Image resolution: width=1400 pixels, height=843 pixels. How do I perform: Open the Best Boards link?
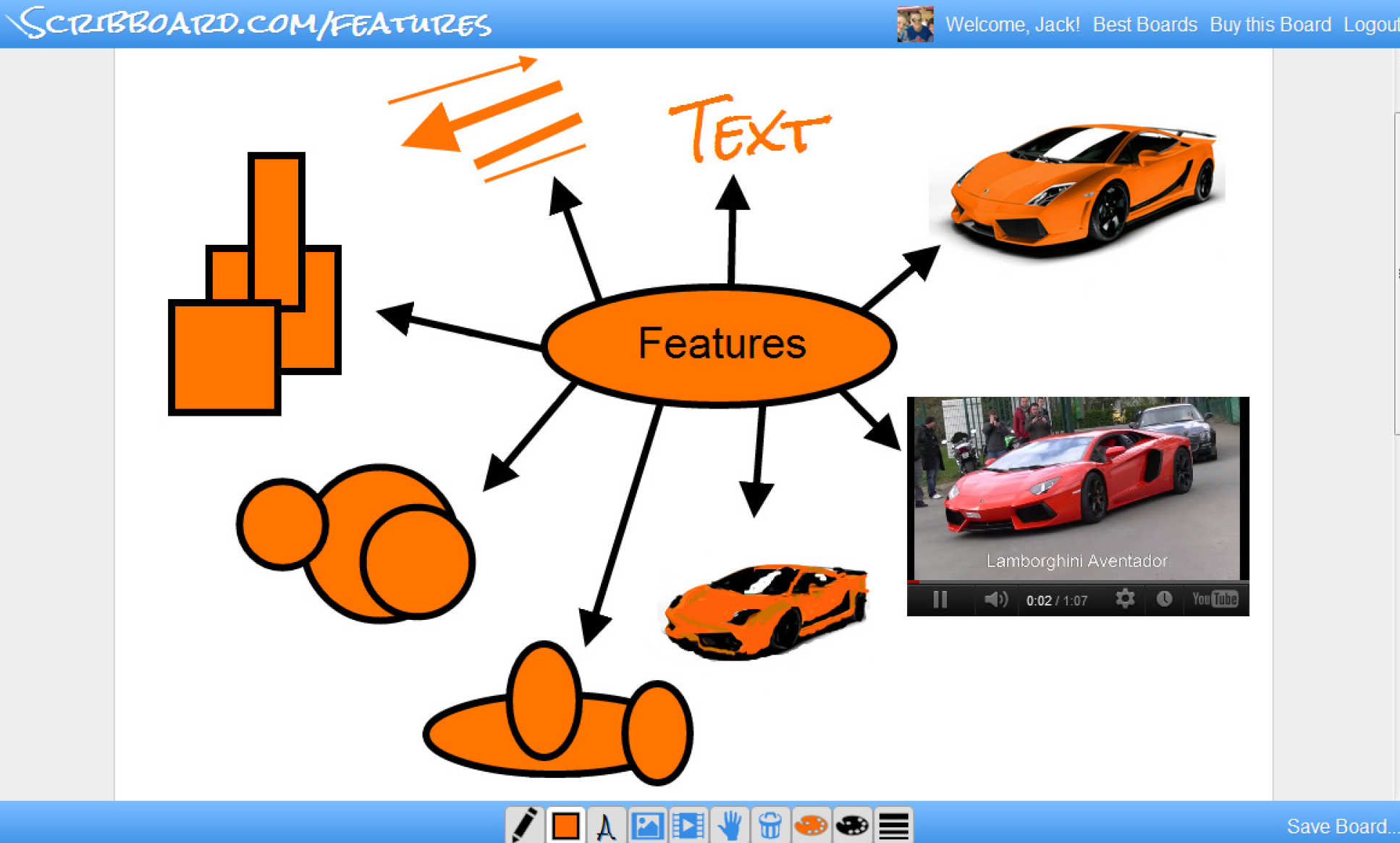point(1144,25)
